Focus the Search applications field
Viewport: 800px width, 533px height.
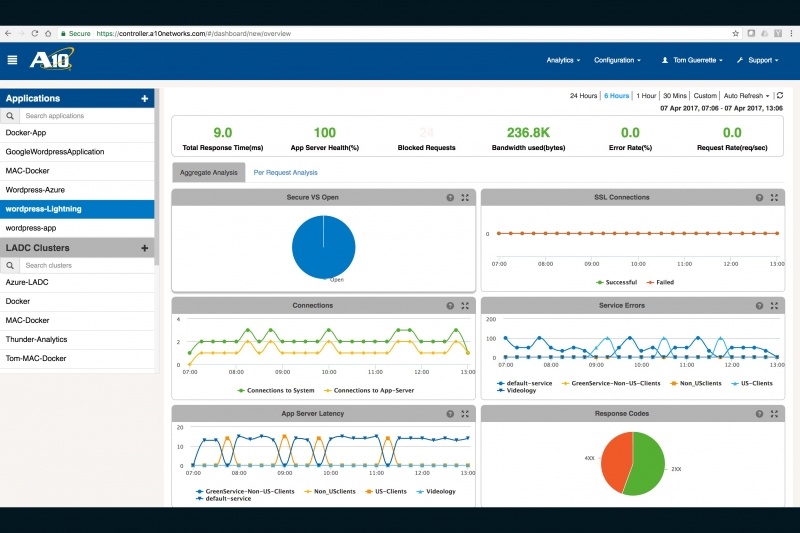[87, 116]
